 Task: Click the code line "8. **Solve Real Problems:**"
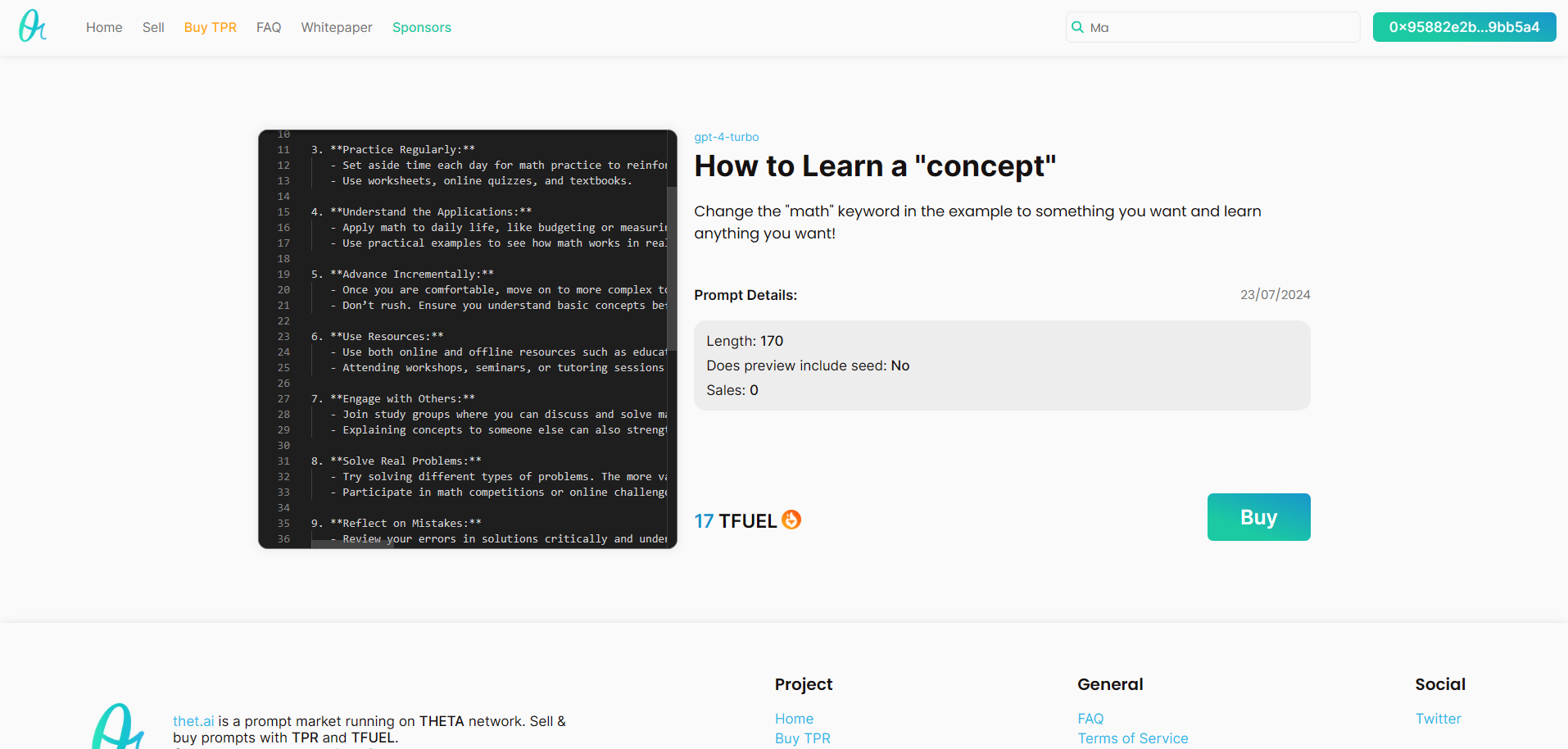pyautogui.click(x=397, y=461)
